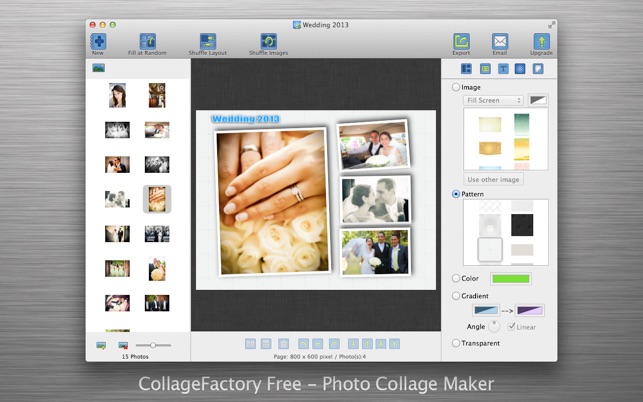Select the three-people outdoor collage photo
Image resolution: width=643 pixels, height=402 pixels.
click(x=375, y=252)
